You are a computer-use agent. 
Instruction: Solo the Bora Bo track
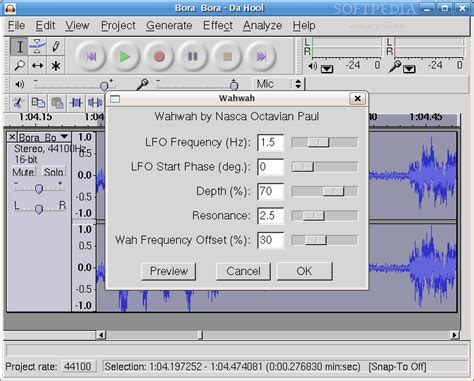pos(54,172)
